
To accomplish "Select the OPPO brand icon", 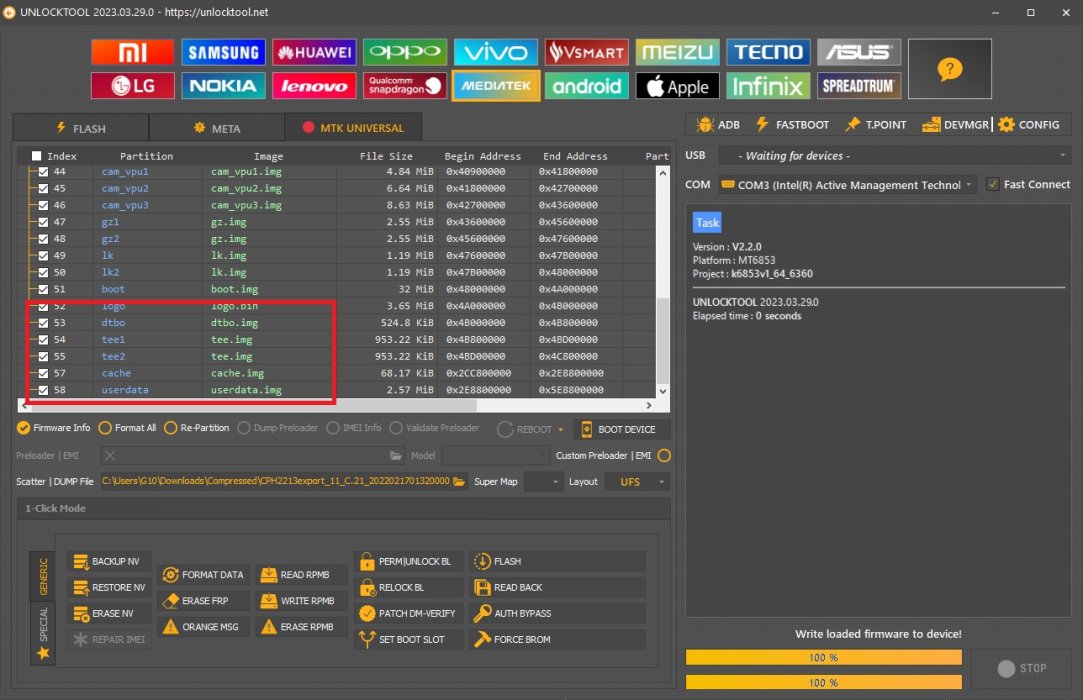I will (405, 52).
